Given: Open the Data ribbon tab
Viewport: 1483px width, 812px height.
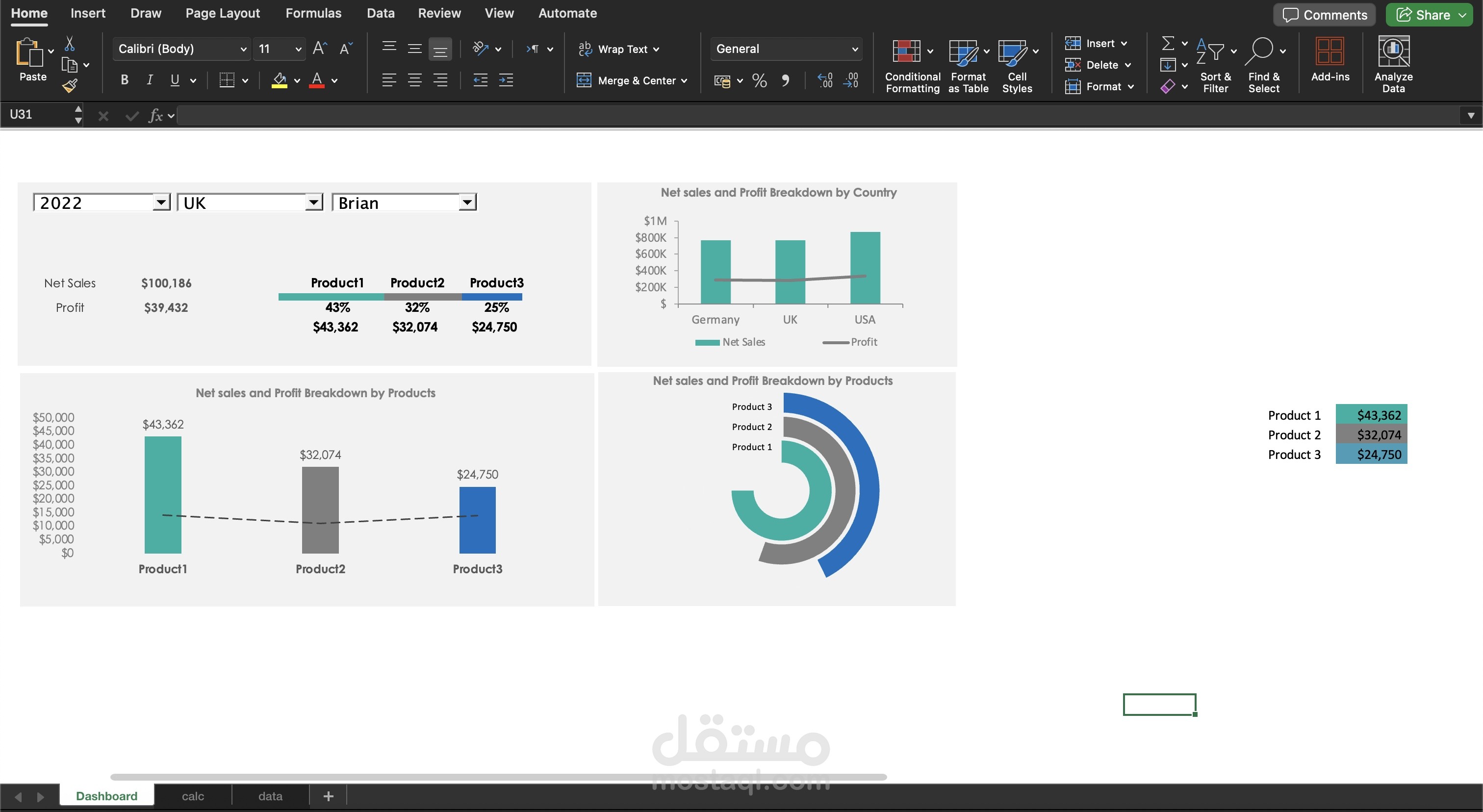Looking at the screenshot, I should click(x=381, y=13).
